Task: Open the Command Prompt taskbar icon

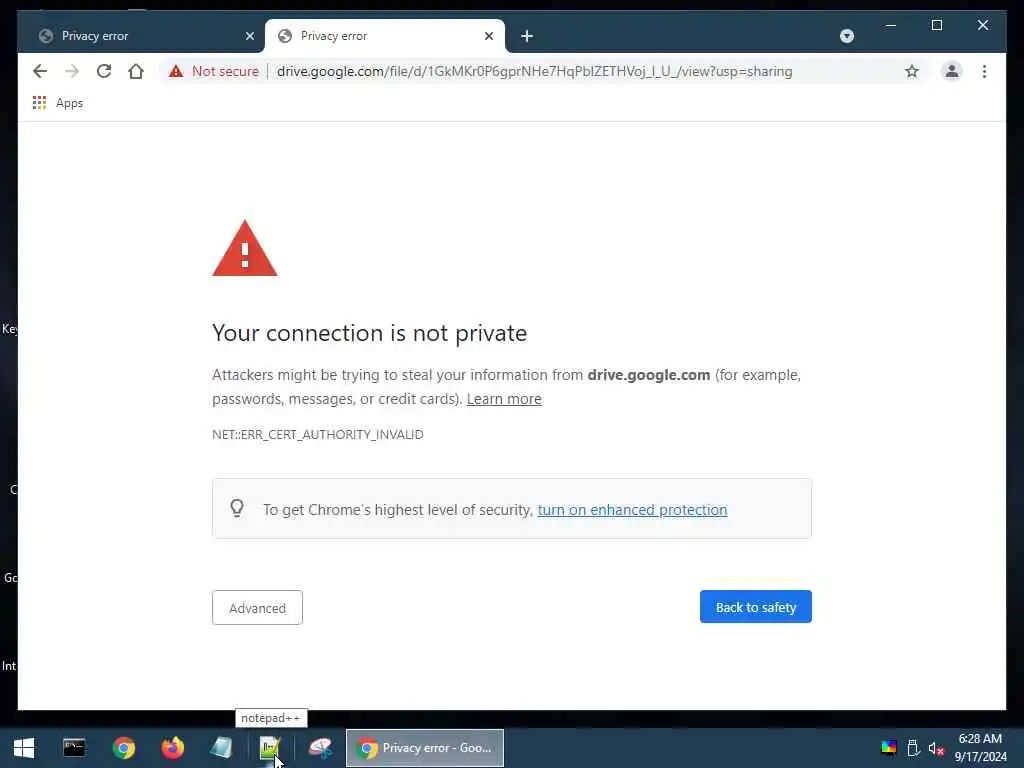Action: pos(74,748)
